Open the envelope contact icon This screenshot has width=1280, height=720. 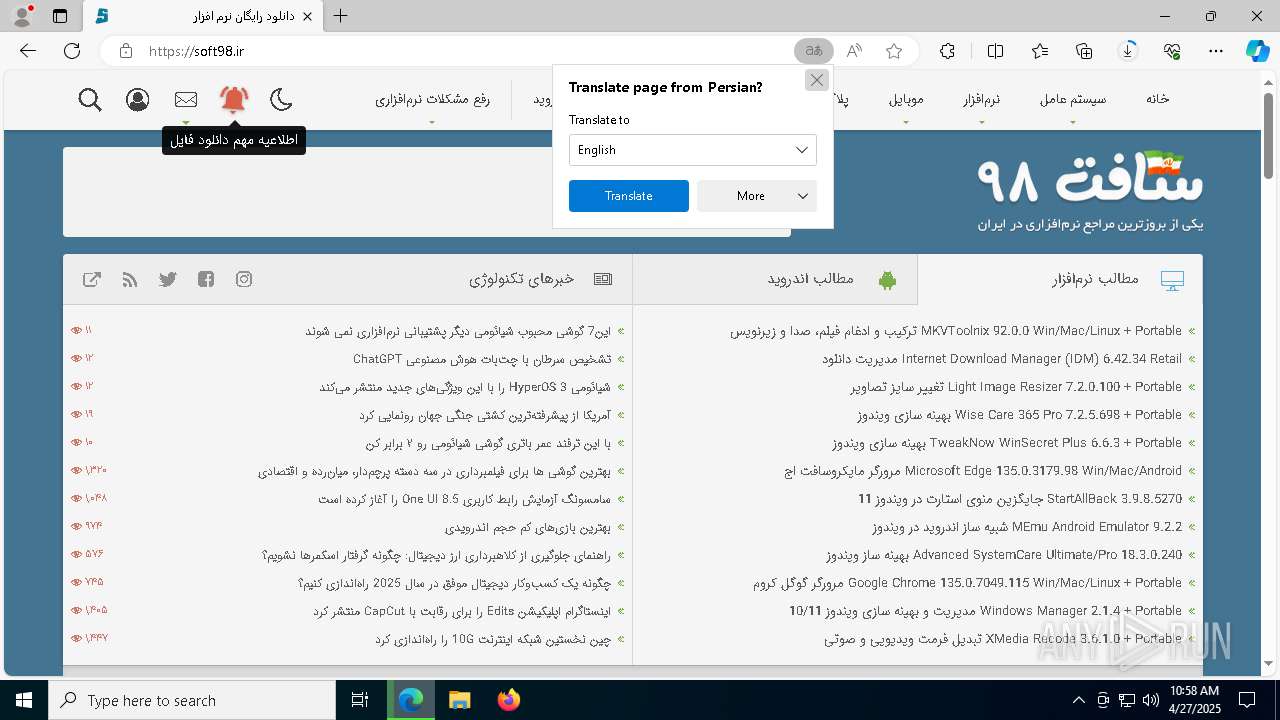pyautogui.click(x=186, y=99)
